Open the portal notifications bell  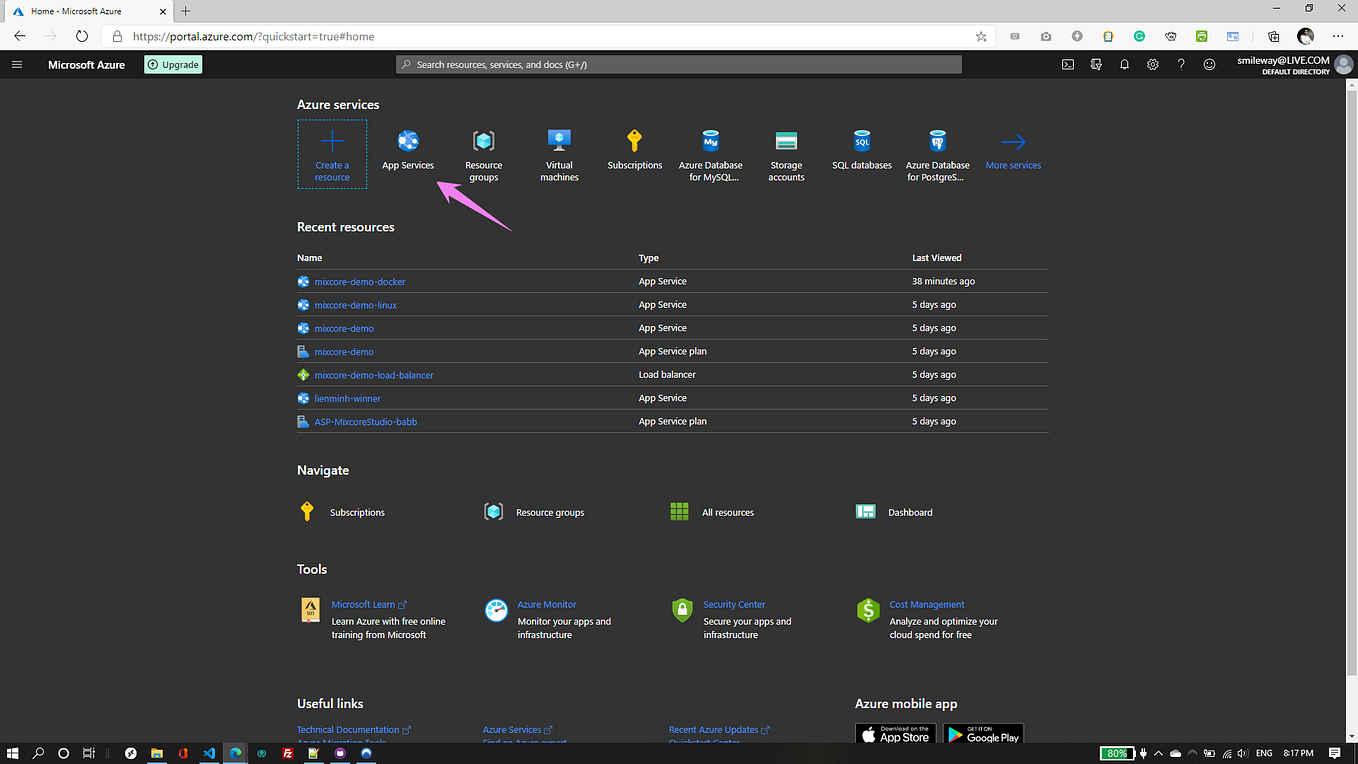[x=1124, y=64]
